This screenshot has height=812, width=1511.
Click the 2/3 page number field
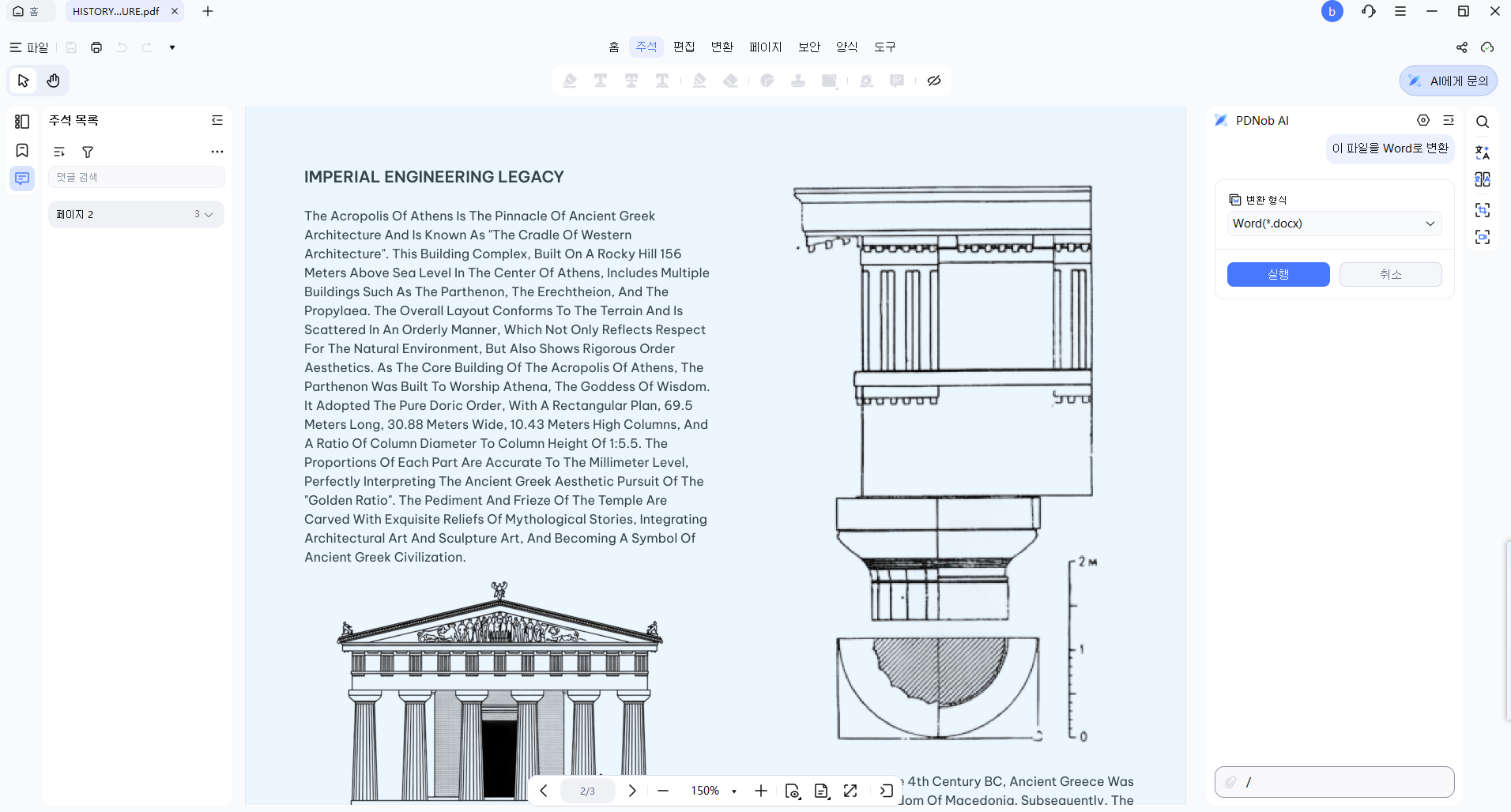(588, 791)
